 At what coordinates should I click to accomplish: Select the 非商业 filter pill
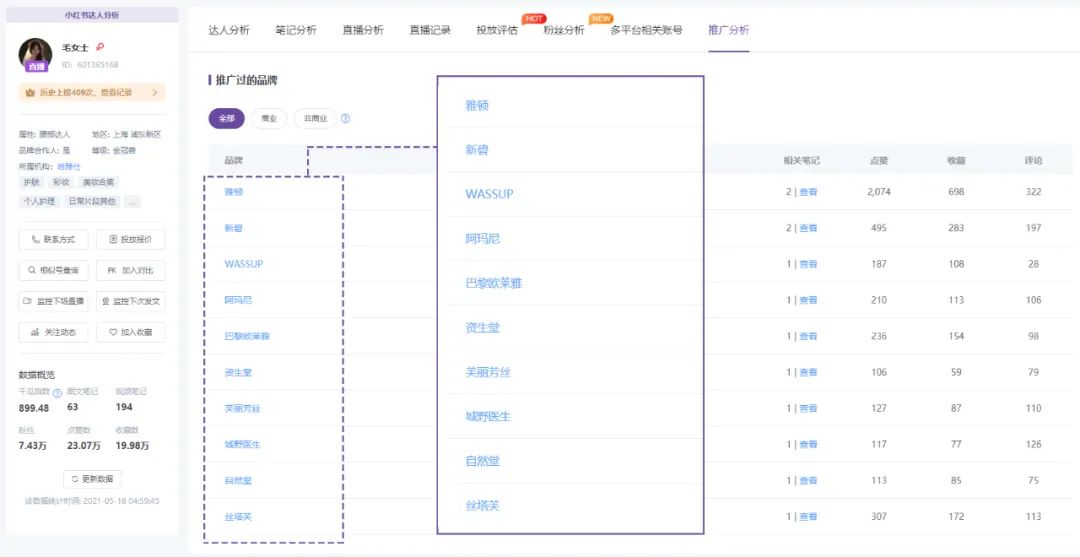click(315, 118)
